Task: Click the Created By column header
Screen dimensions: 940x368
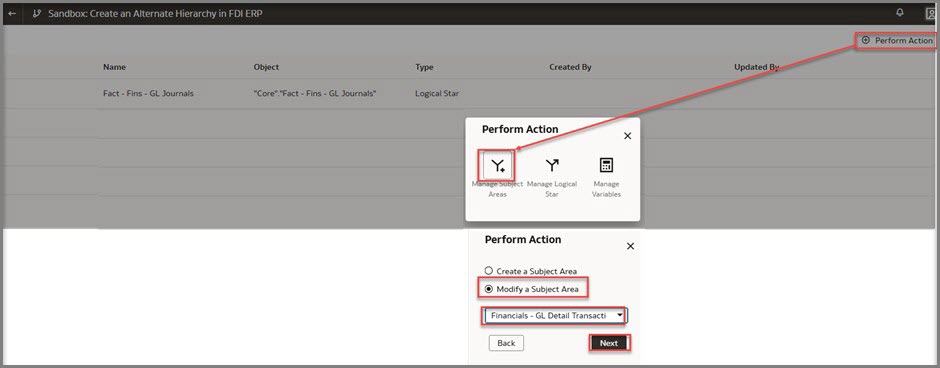Action: 570,67
